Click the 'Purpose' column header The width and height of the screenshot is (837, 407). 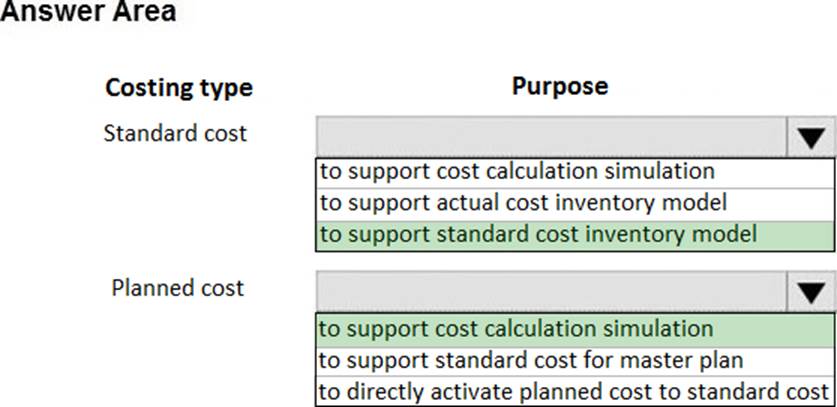(559, 86)
